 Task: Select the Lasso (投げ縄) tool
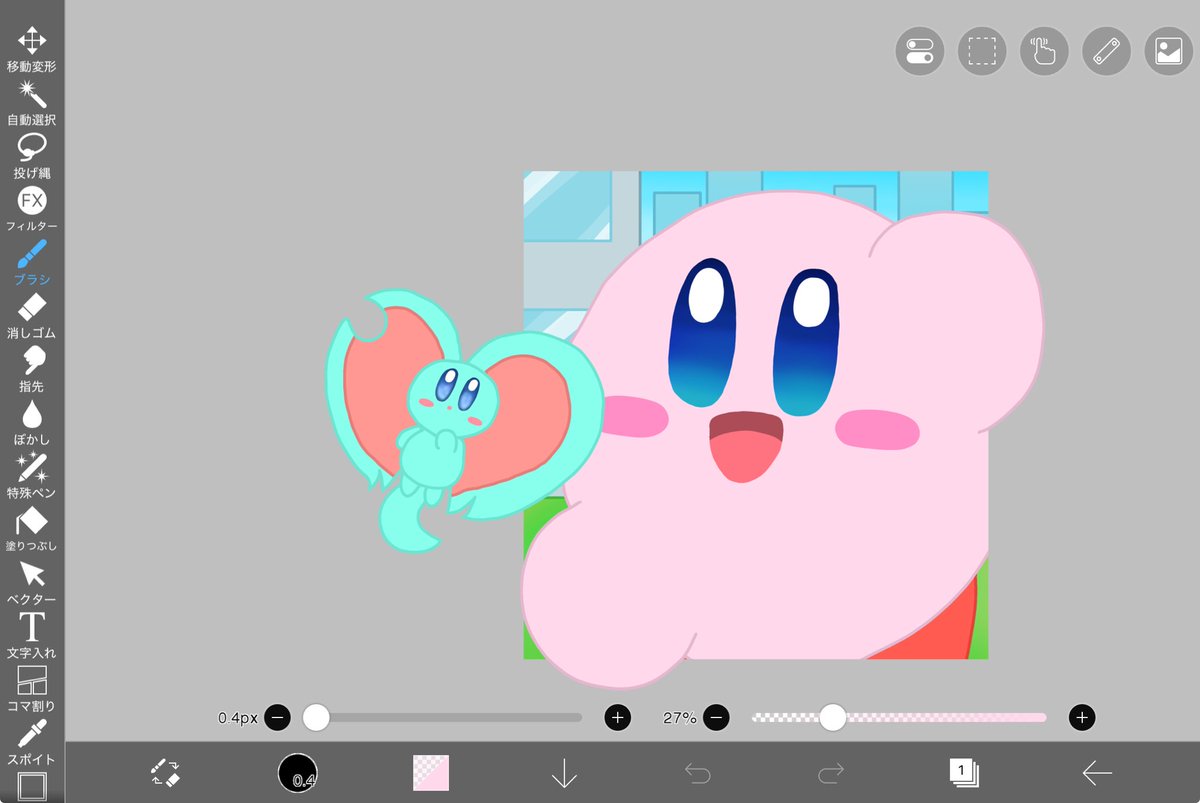[32, 157]
